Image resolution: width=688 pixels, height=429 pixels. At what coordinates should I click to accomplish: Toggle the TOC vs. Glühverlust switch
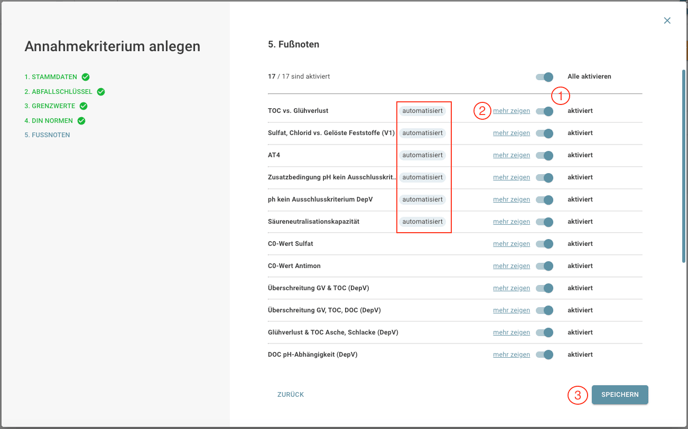(545, 111)
